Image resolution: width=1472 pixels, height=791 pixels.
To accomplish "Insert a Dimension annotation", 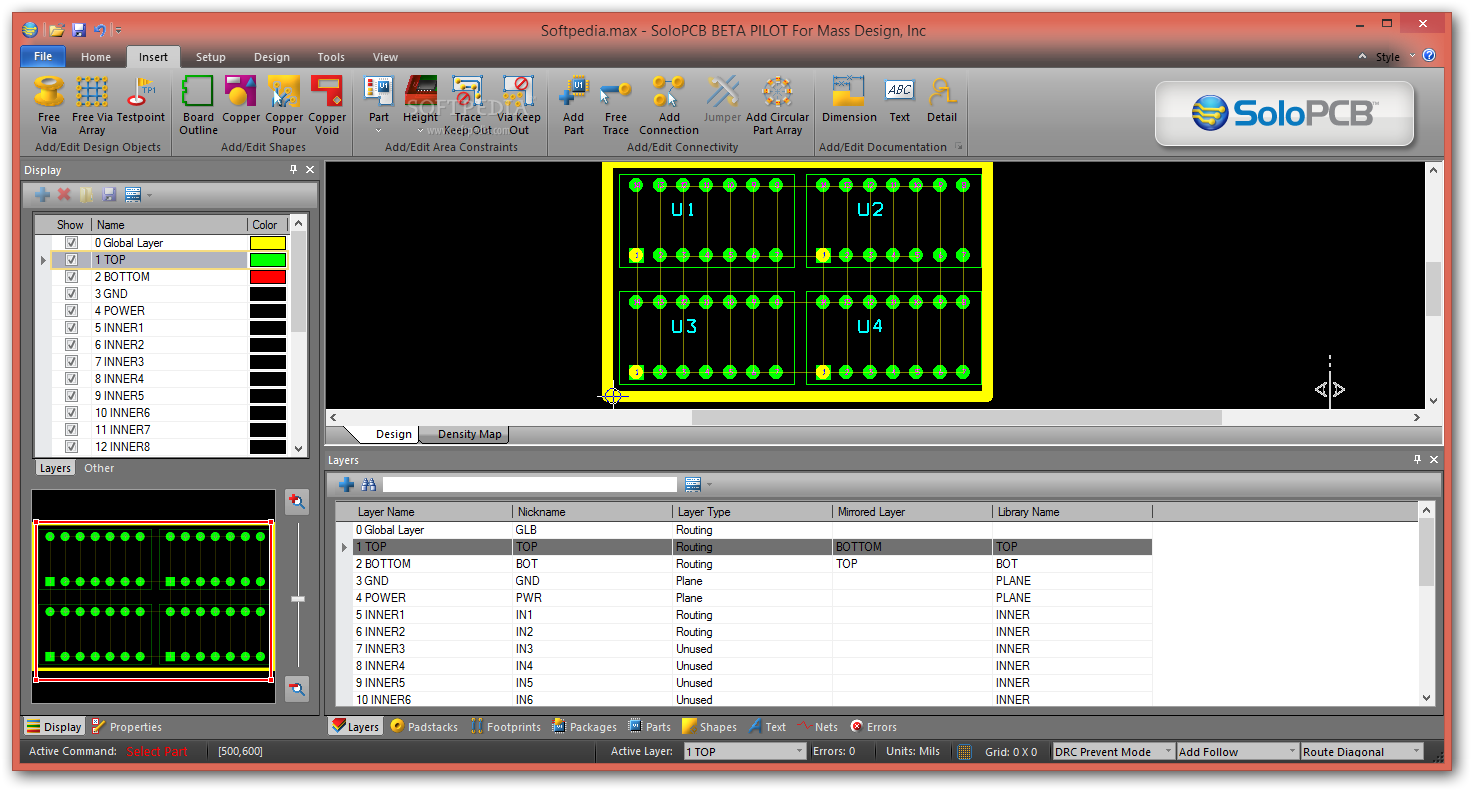I will [849, 98].
